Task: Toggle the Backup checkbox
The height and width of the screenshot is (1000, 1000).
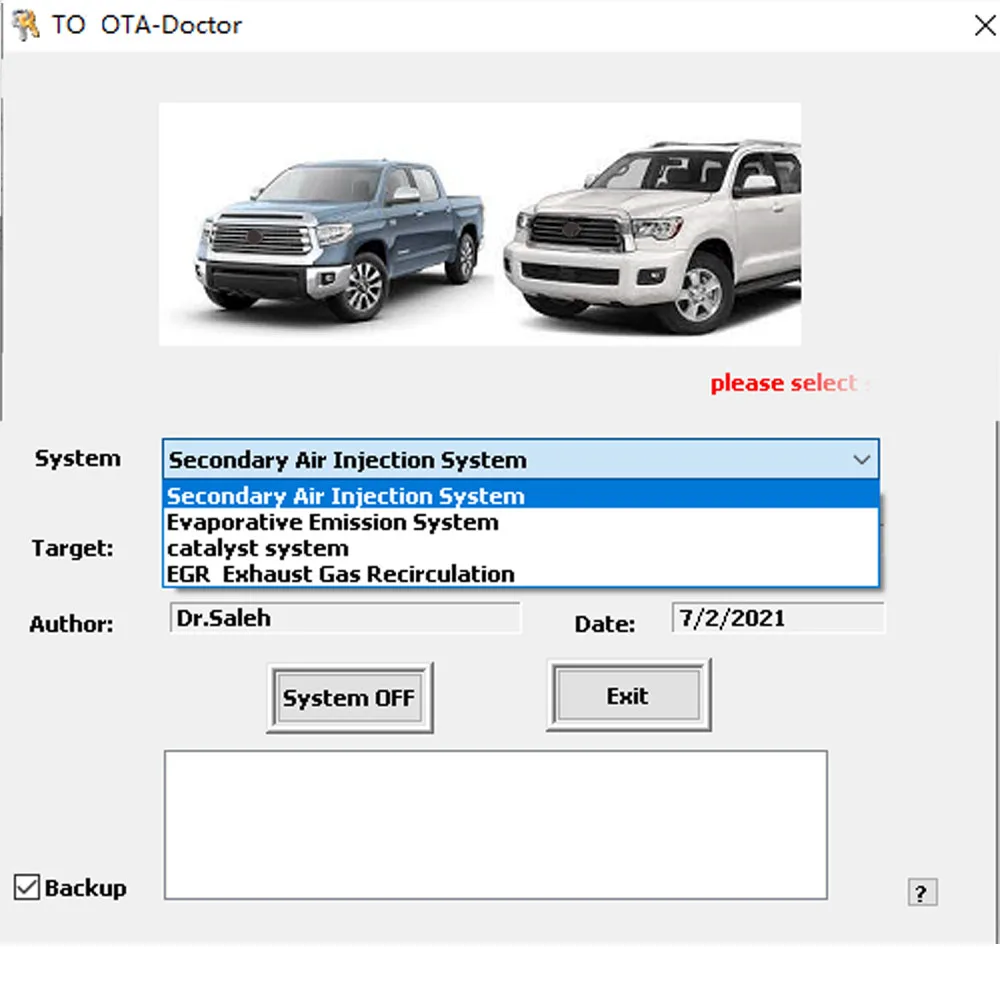Action: [x=27, y=887]
